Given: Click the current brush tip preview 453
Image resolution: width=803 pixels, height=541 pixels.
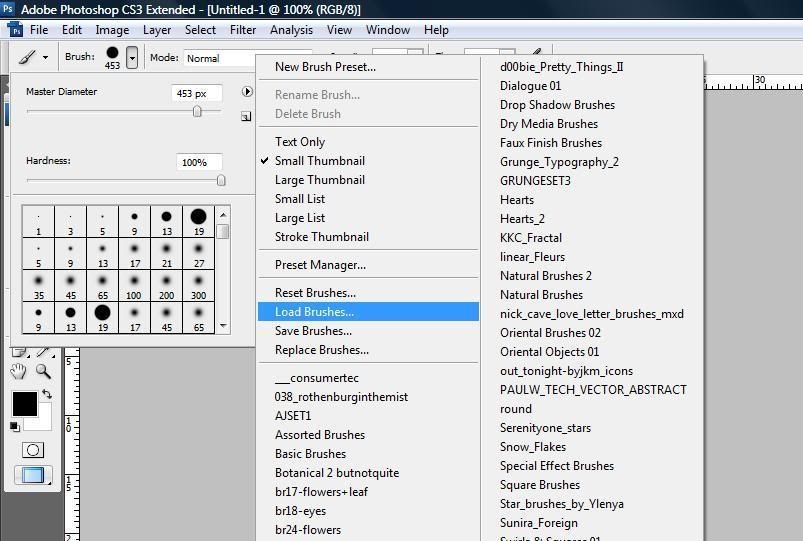Looking at the screenshot, I should click(112, 57).
